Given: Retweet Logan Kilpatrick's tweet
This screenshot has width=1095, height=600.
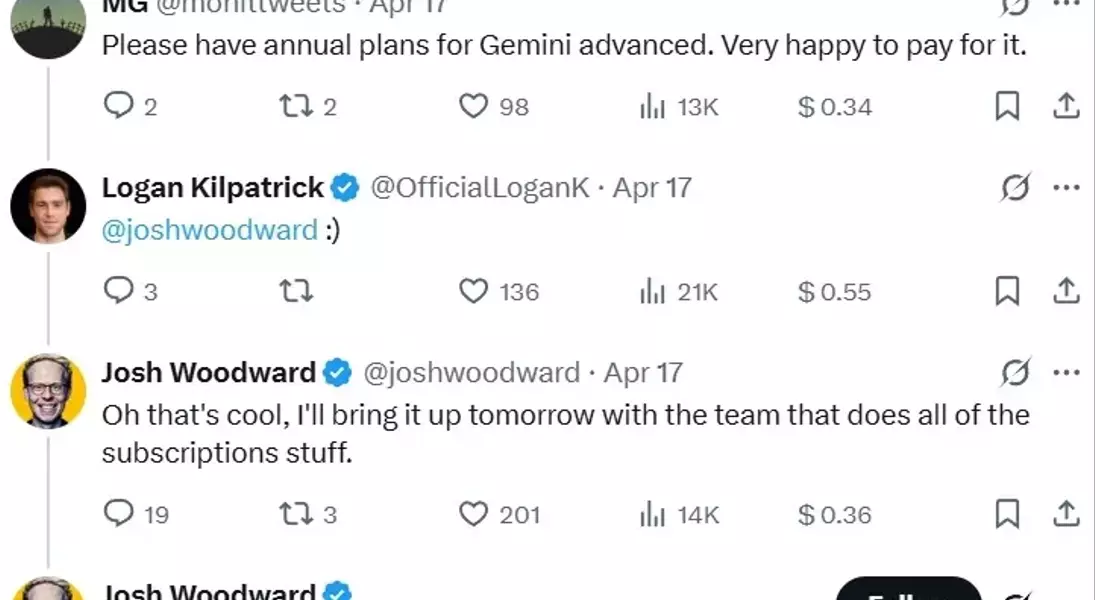Looking at the screenshot, I should (296, 291).
